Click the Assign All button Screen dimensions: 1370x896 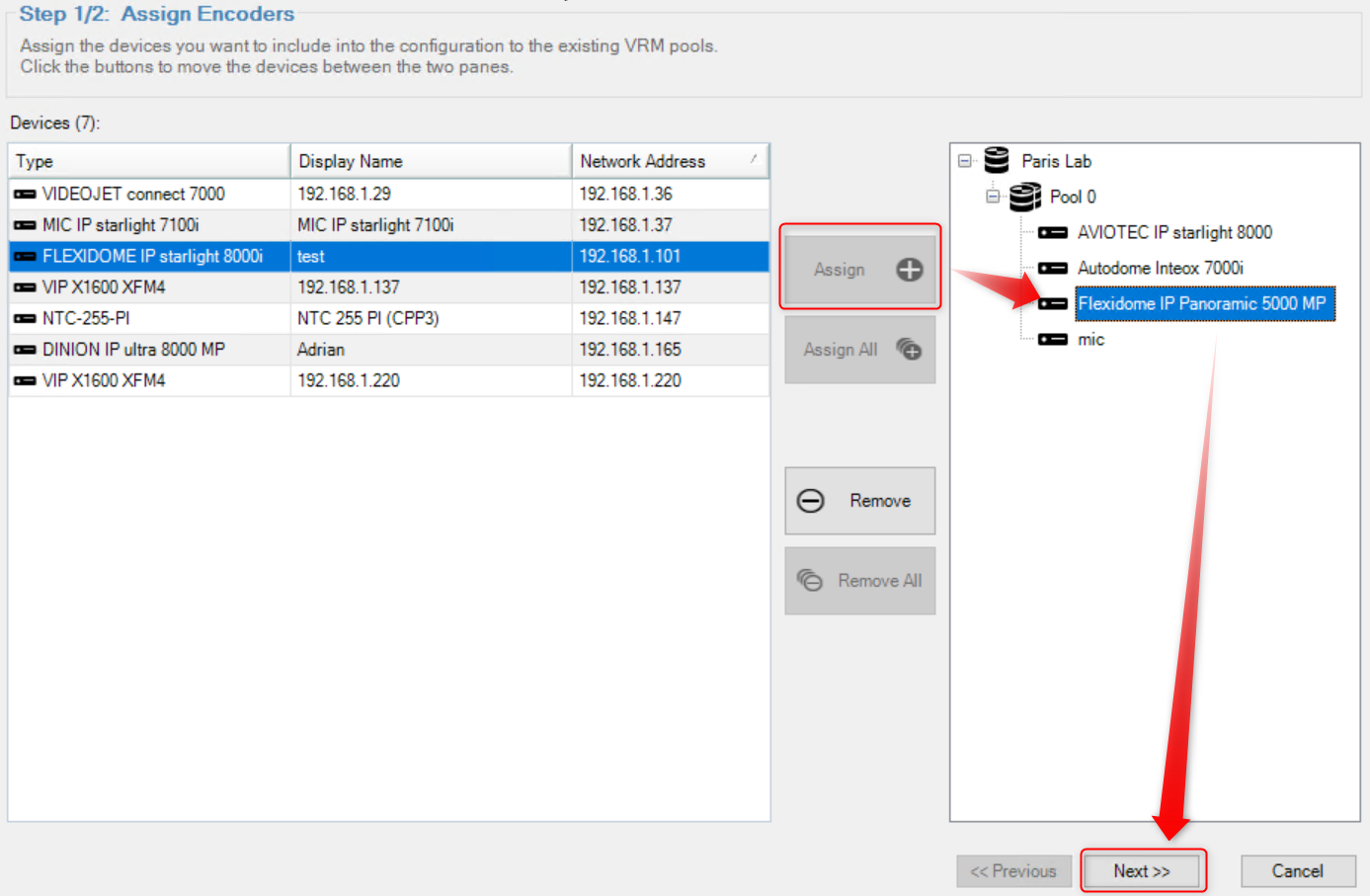[859, 350]
